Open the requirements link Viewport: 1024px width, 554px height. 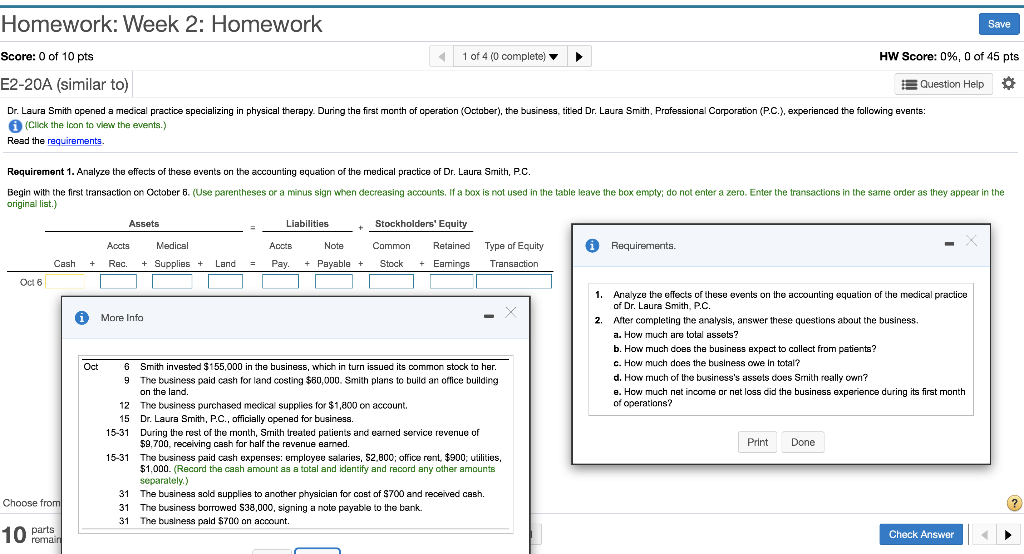(74, 141)
